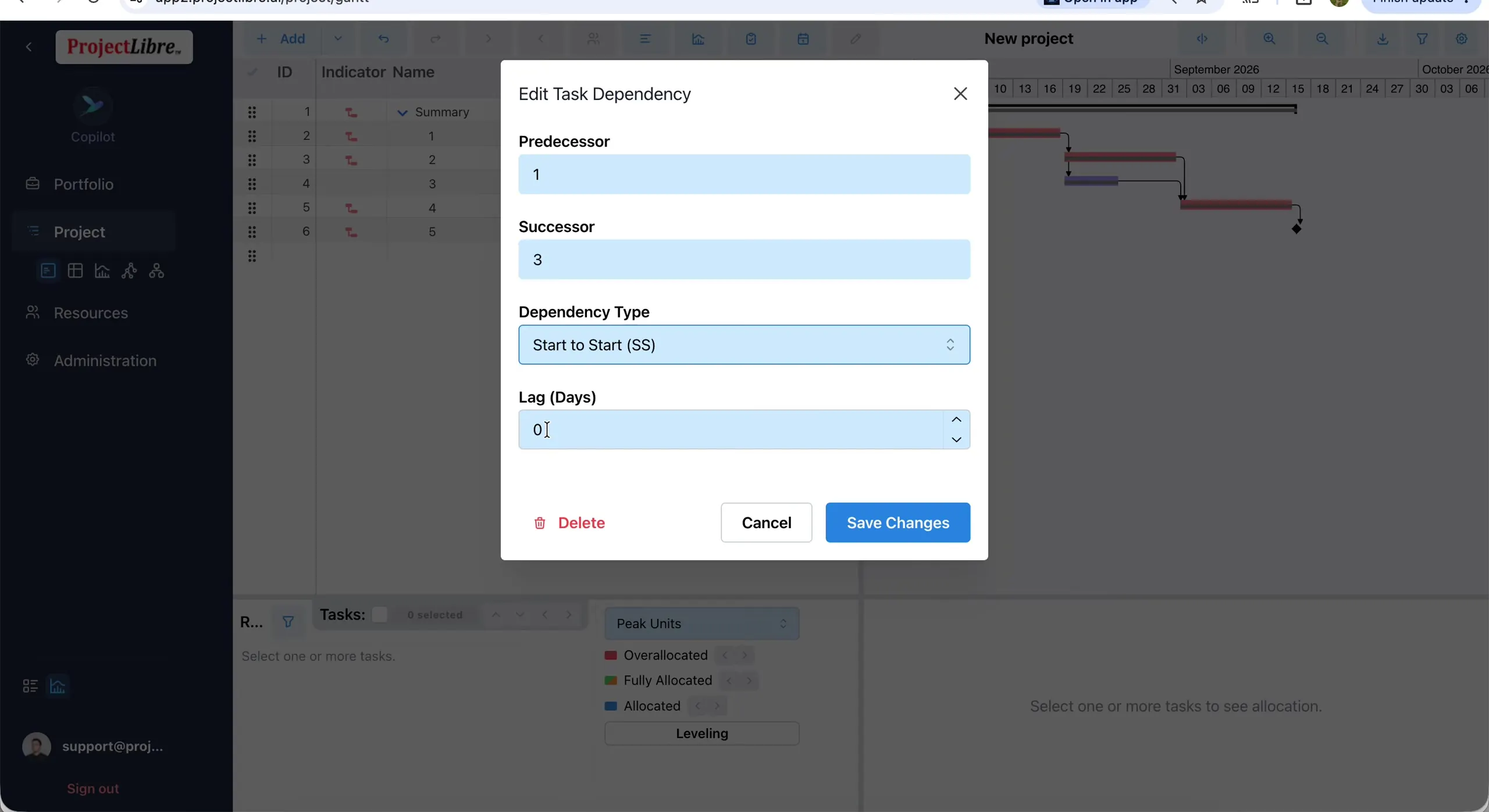This screenshot has width=1489, height=812.
Task: Click the Save Changes button
Action: [897, 522]
